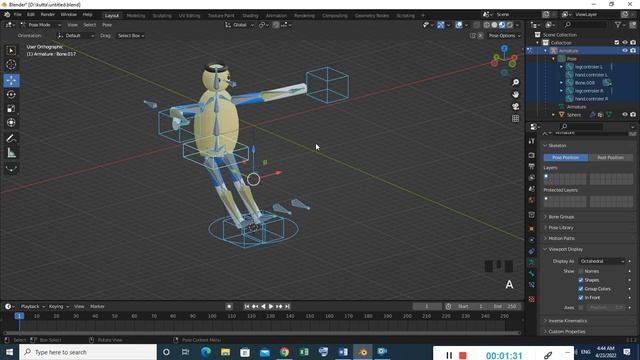
Task: Jump to timeline end frame
Action: 287,307
